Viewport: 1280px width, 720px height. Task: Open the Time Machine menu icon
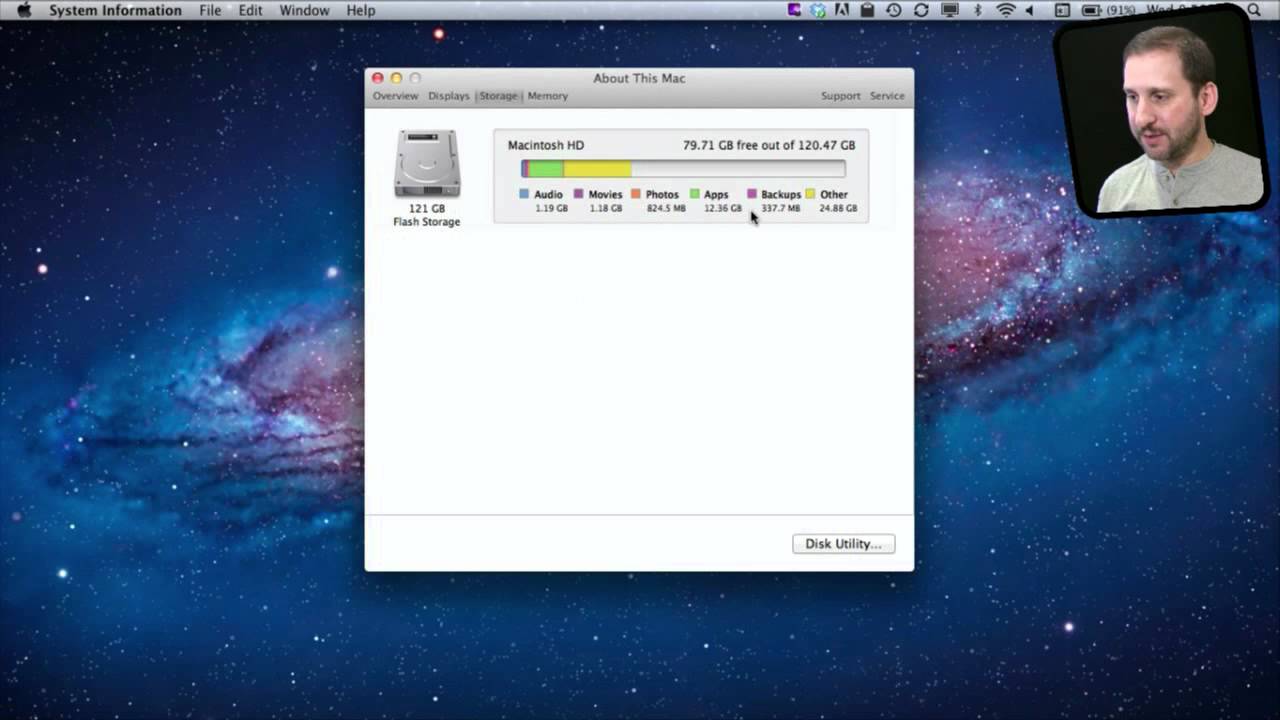coord(894,10)
